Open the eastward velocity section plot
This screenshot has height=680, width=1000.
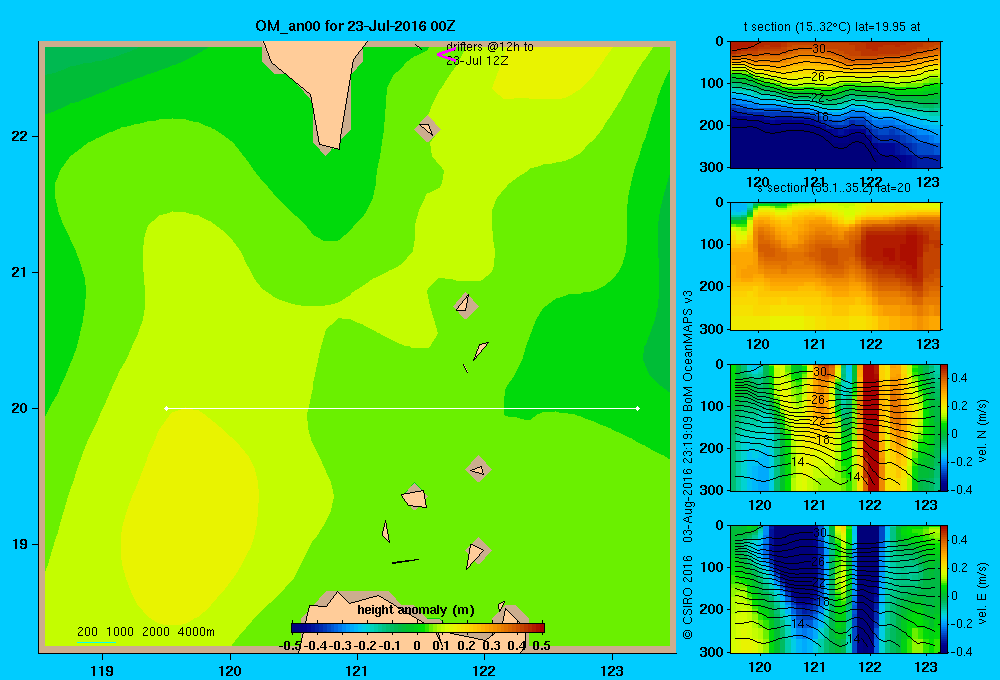[x=835, y=589]
